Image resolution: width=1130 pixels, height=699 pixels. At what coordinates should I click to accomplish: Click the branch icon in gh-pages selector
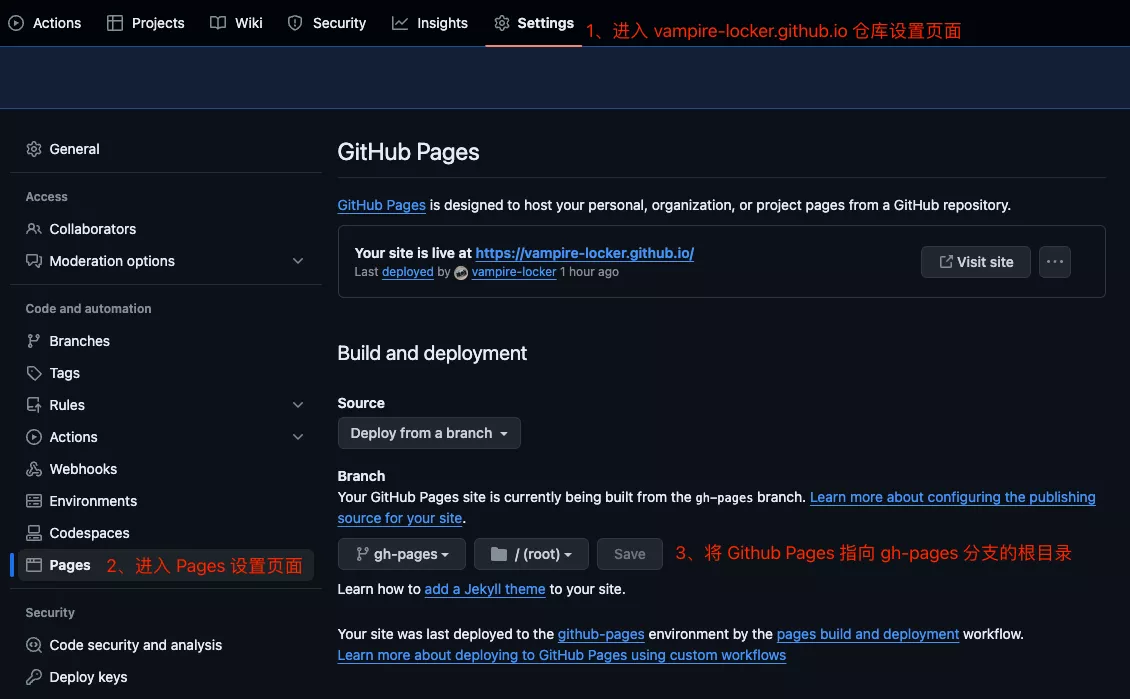click(x=362, y=553)
